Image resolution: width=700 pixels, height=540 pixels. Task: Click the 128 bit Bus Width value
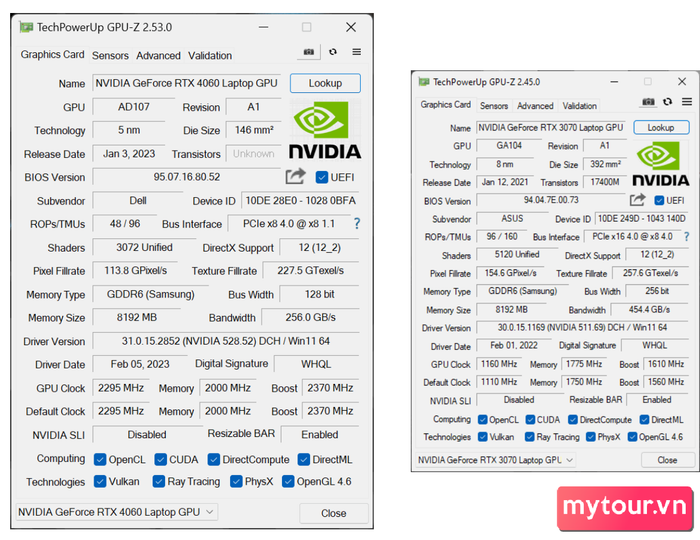coord(320,294)
